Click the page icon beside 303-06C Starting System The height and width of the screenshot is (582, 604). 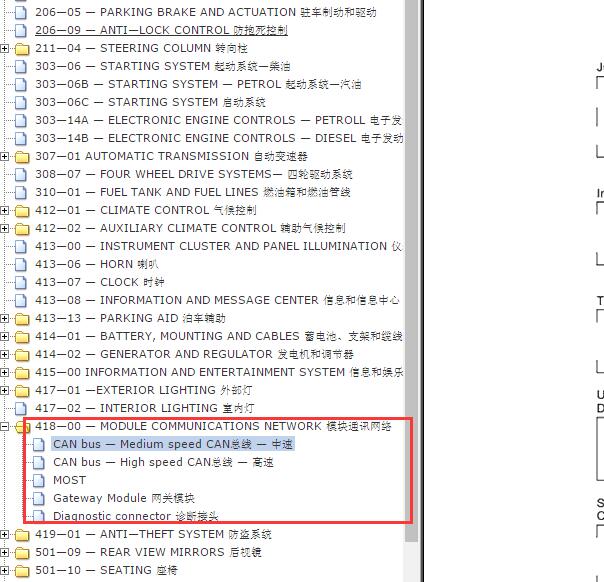point(21,102)
